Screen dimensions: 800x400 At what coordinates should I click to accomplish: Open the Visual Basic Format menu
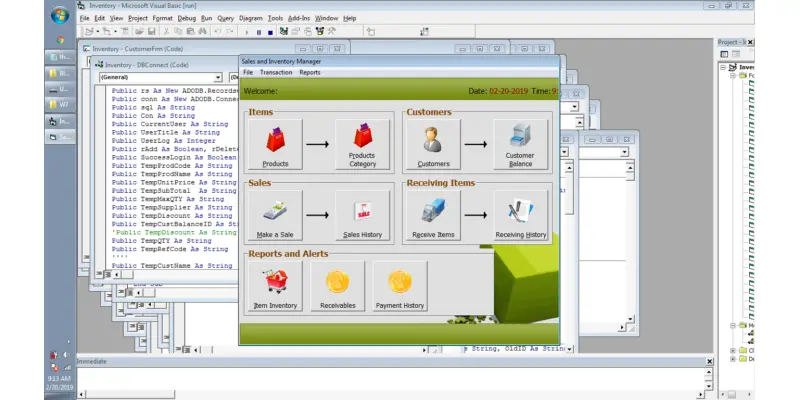(163, 18)
